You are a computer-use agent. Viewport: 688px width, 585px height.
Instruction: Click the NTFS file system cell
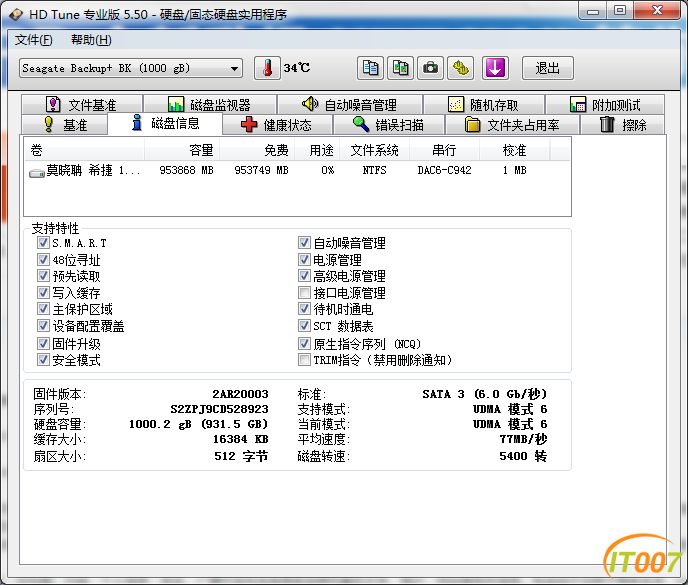(375, 170)
